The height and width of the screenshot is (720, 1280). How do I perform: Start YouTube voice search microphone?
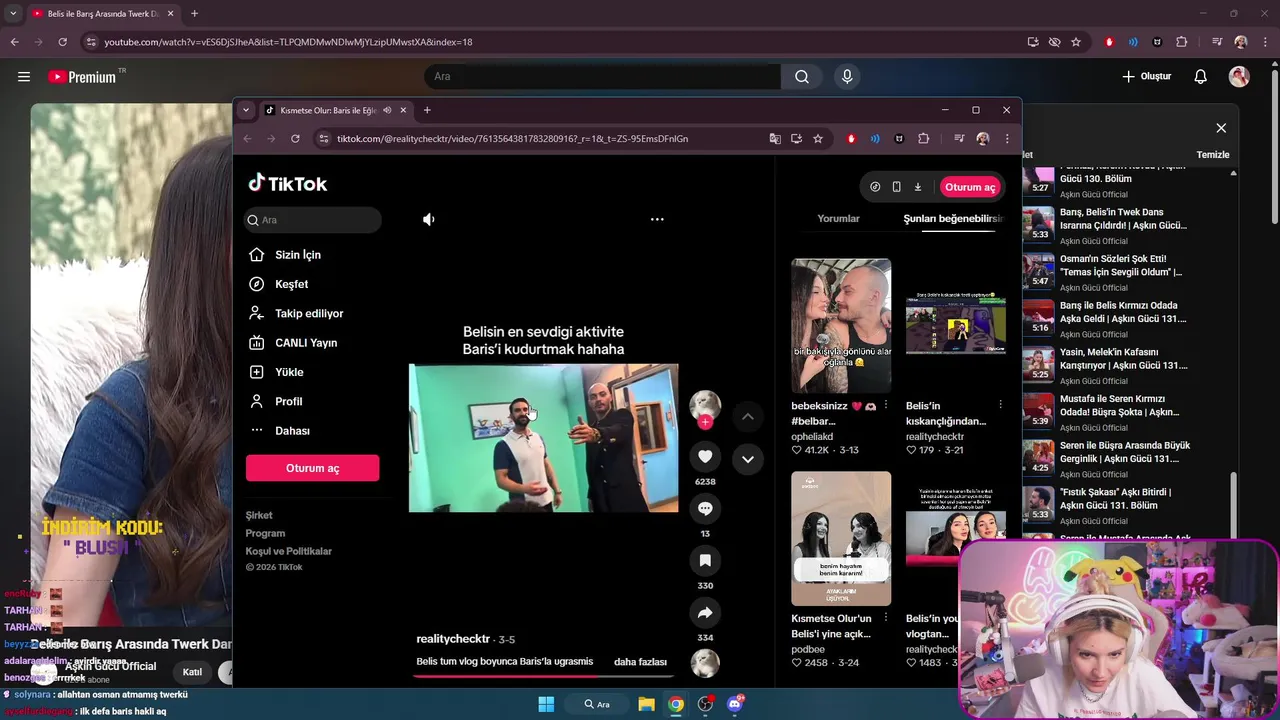(x=847, y=77)
